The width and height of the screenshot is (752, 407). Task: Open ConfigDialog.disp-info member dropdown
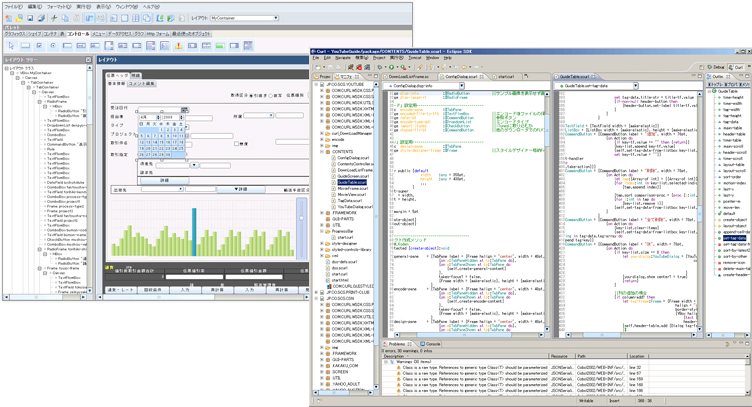click(x=462, y=86)
